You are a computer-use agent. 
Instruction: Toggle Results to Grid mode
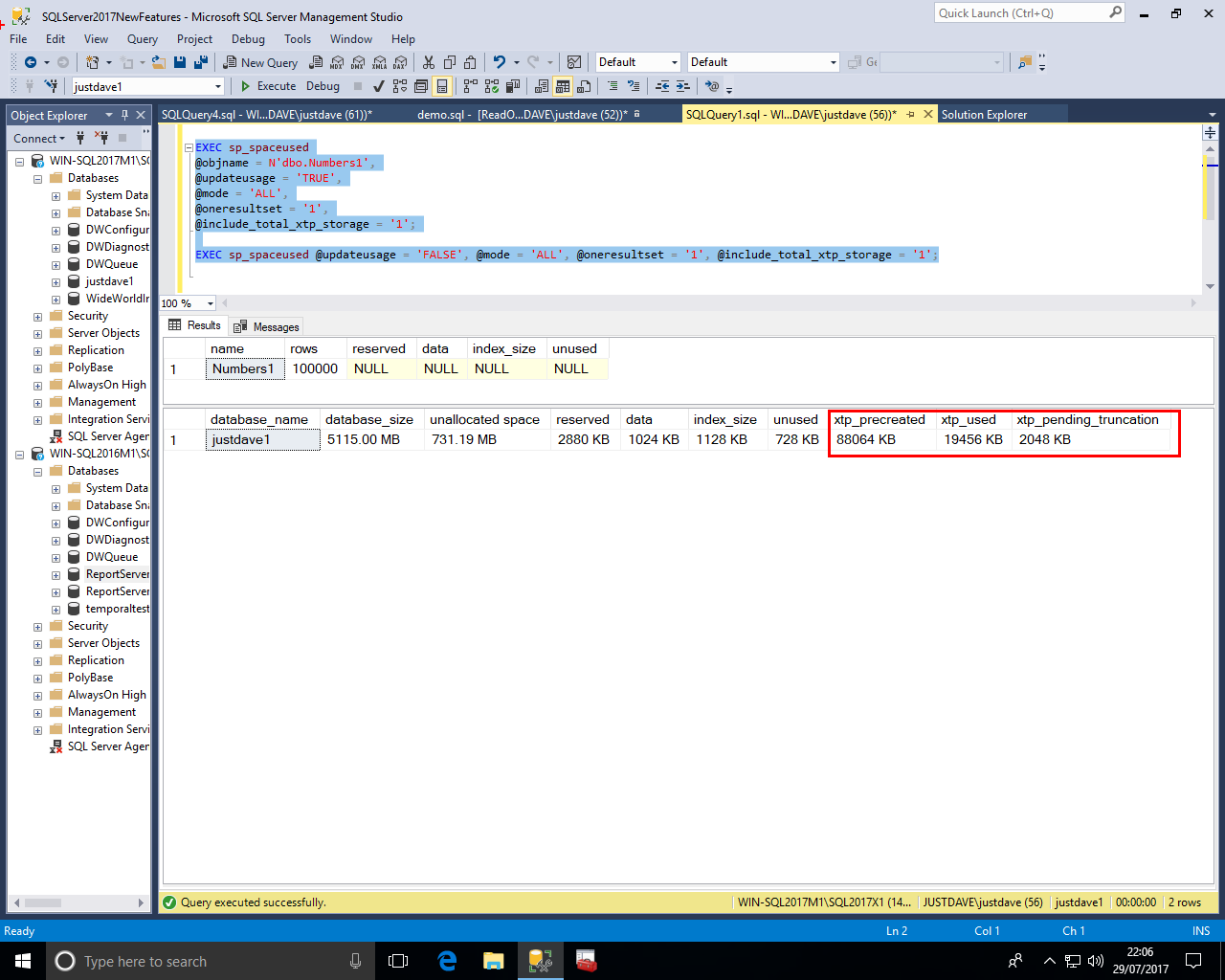click(563, 86)
